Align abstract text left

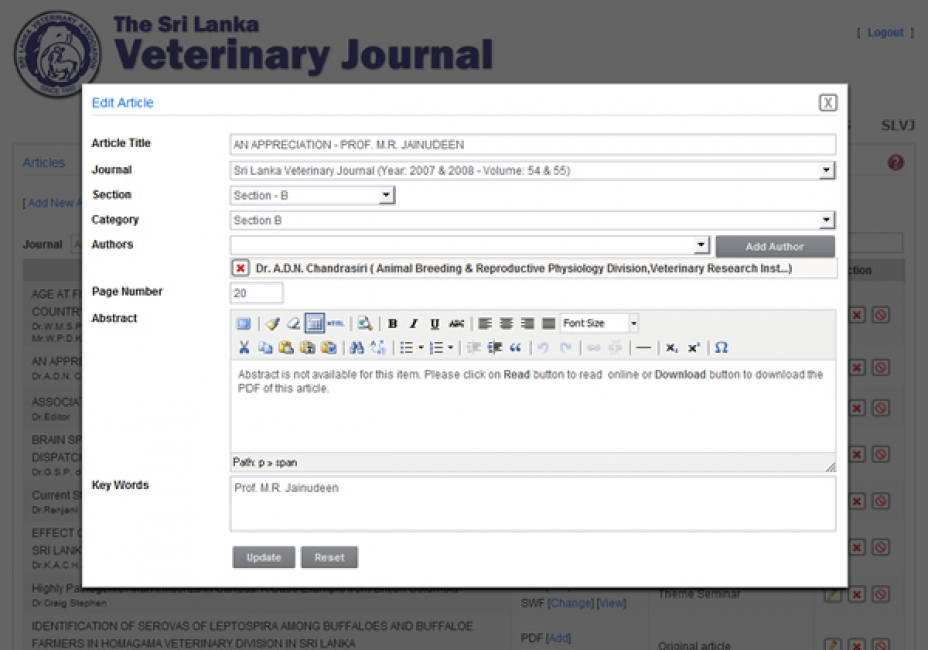485,323
